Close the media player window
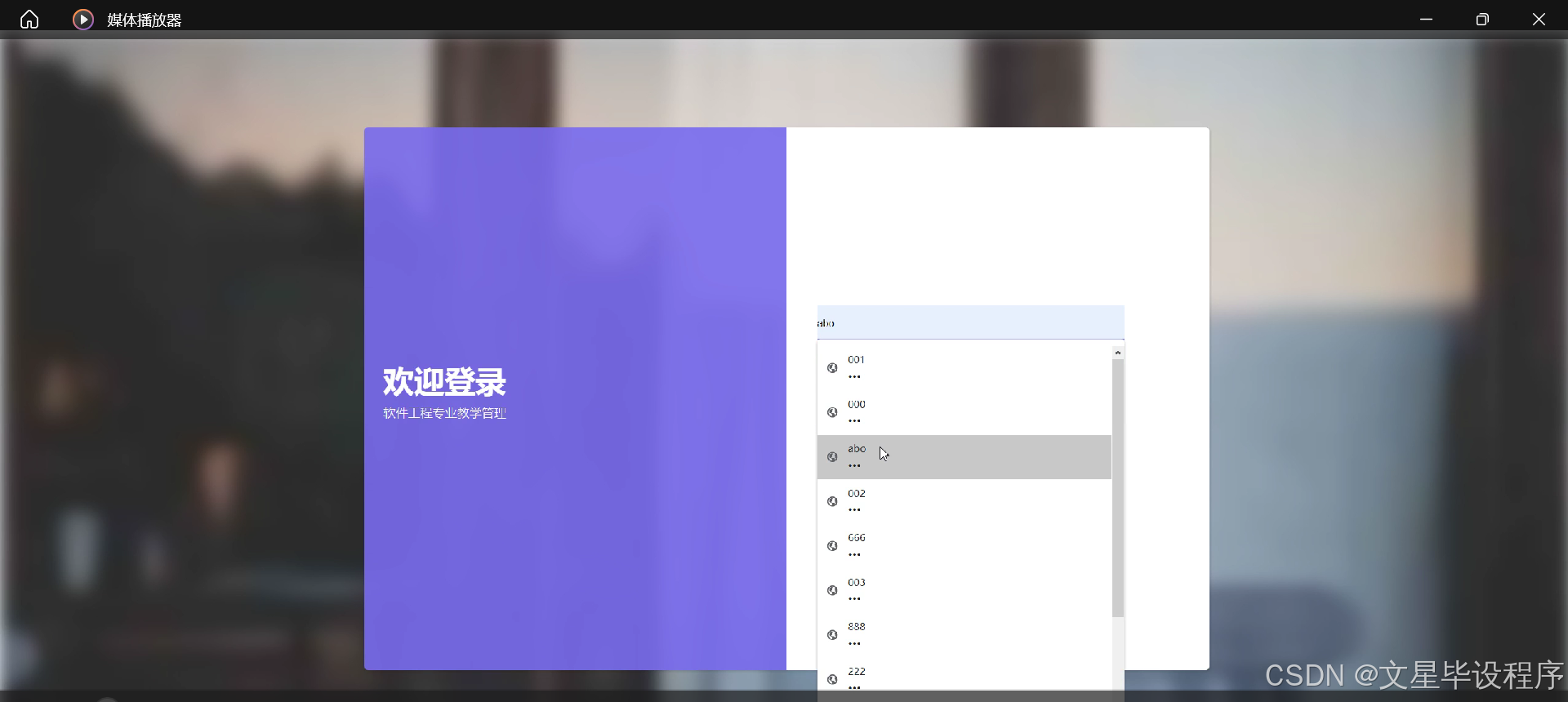The image size is (1568, 702). pyautogui.click(x=1539, y=19)
